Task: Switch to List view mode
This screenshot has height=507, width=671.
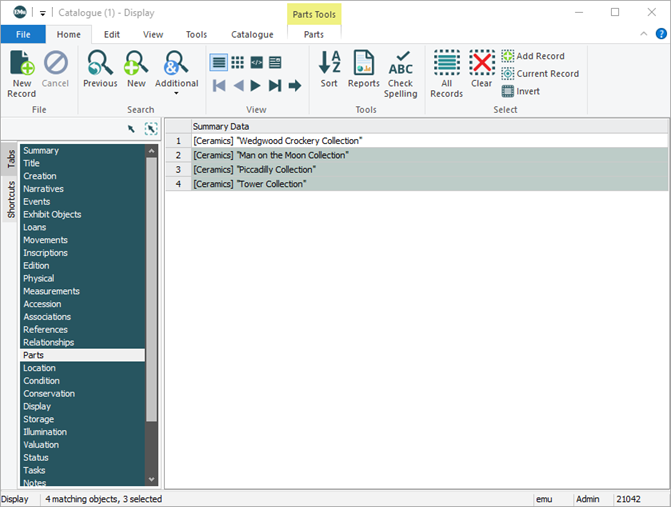Action: pos(219,62)
